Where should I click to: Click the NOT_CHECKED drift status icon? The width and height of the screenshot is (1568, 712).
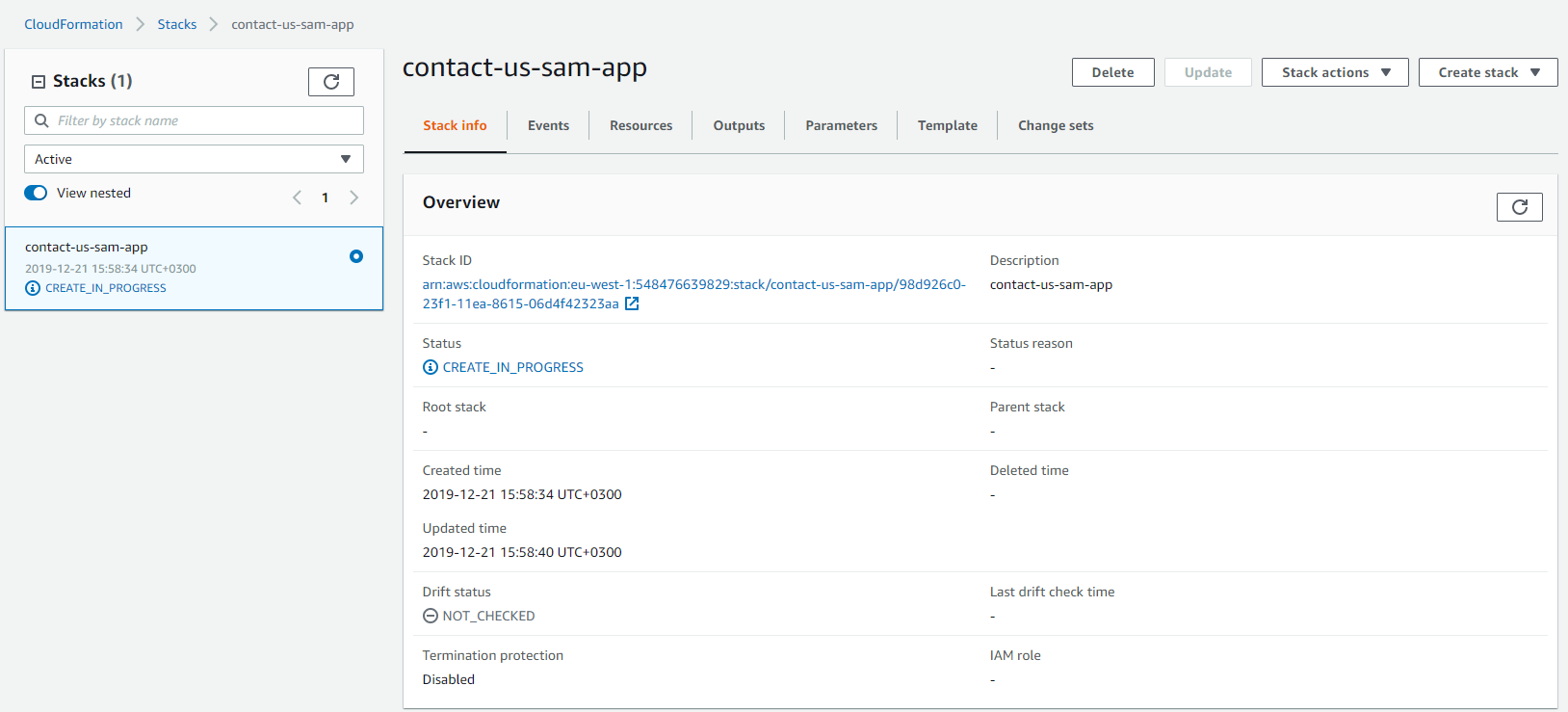(x=431, y=616)
